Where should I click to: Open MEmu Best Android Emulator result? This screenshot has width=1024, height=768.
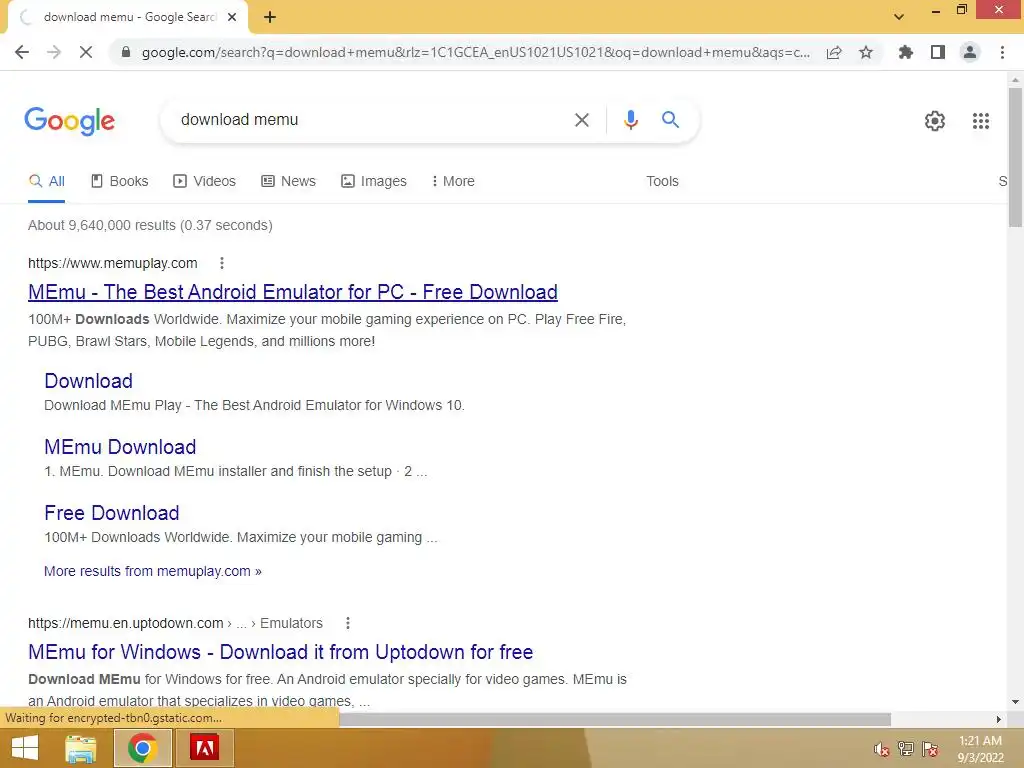pos(293,292)
